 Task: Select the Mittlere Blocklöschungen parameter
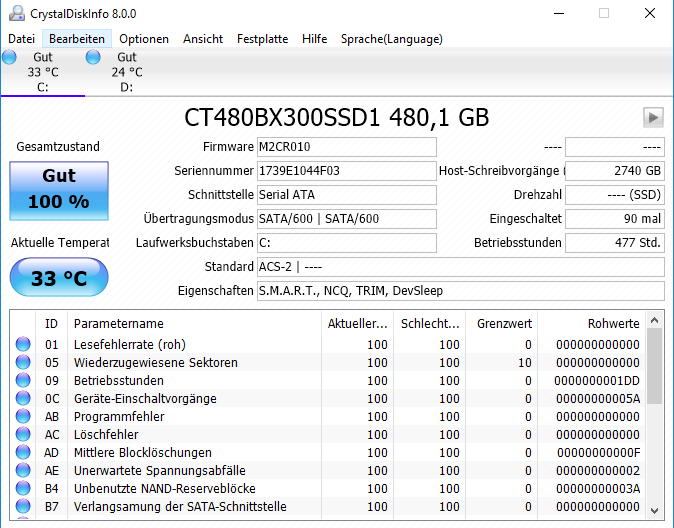[328, 453]
